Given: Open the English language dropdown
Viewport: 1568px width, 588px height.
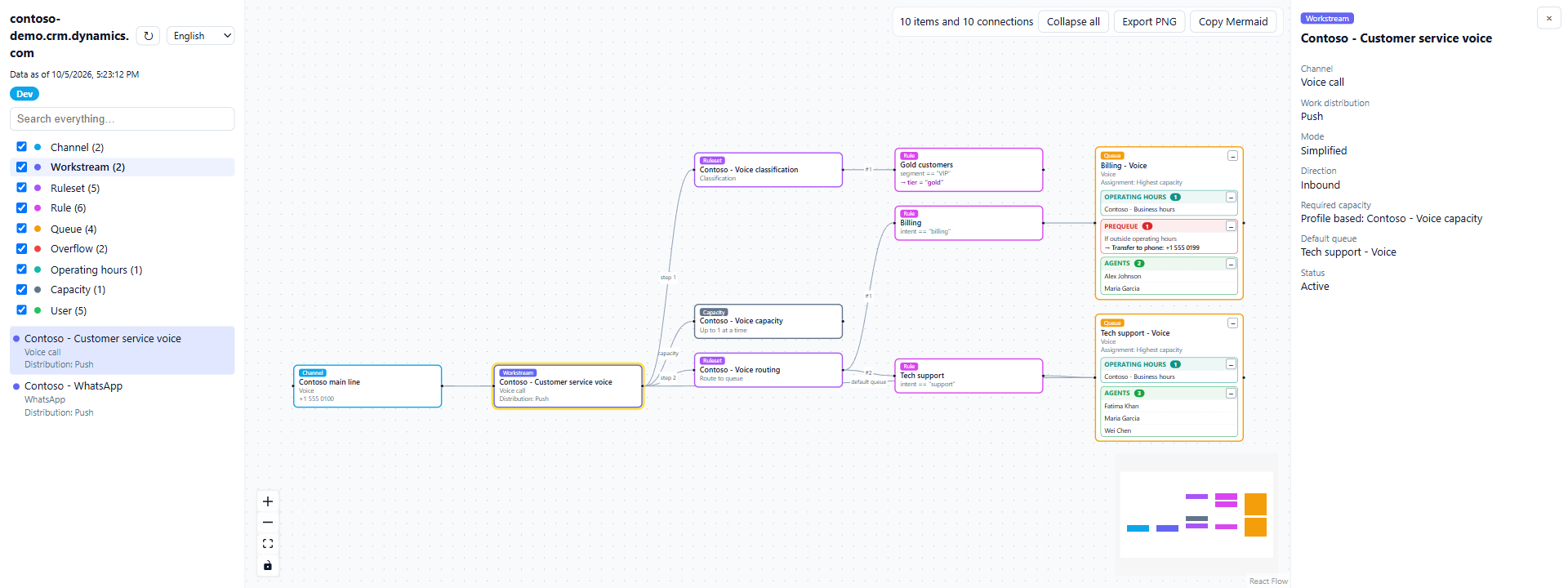Looking at the screenshot, I should (x=201, y=36).
